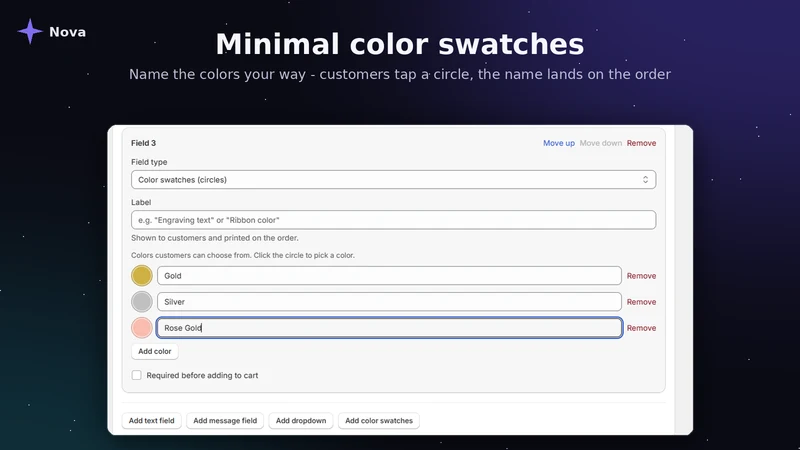This screenshot has width=800, height=450.
Task: Edit the Silver color name field
Action: pyautogui.click(x=389, y=302)
